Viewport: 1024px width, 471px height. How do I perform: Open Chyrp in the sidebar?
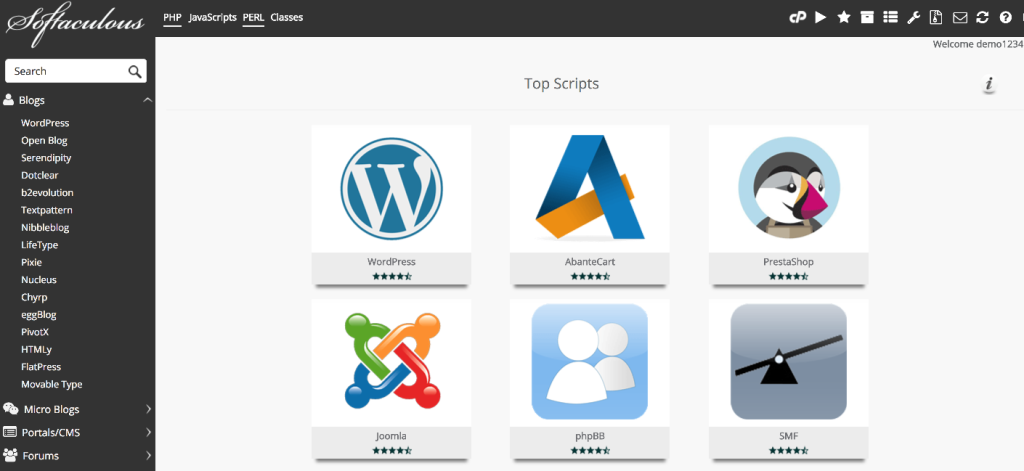pos(35,297)
